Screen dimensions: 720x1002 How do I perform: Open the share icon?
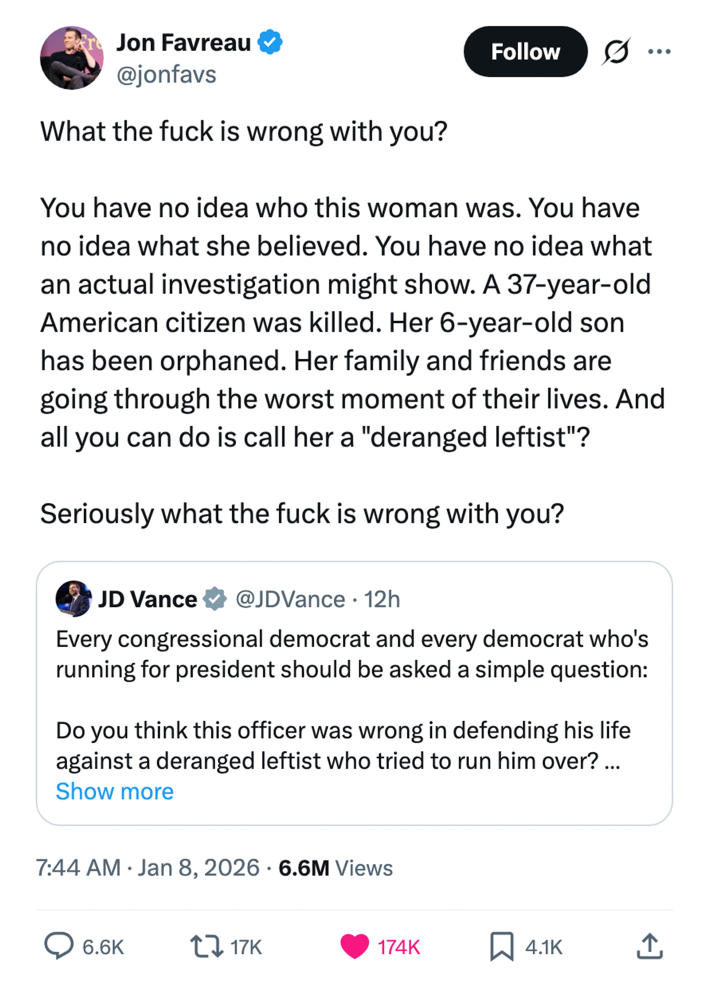point(648,944)
